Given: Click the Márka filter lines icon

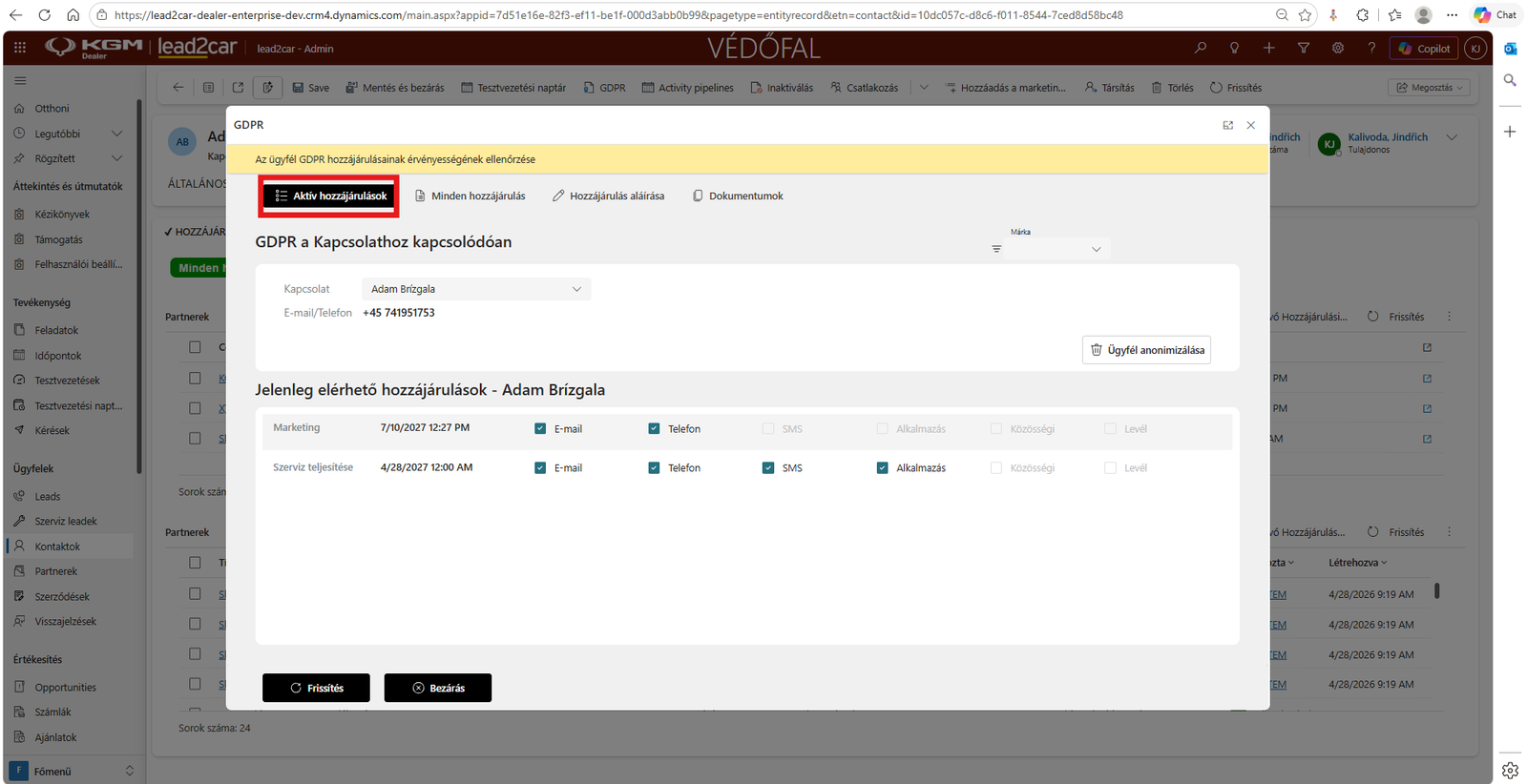Looking at the screenshot, I should click(996, 249).
